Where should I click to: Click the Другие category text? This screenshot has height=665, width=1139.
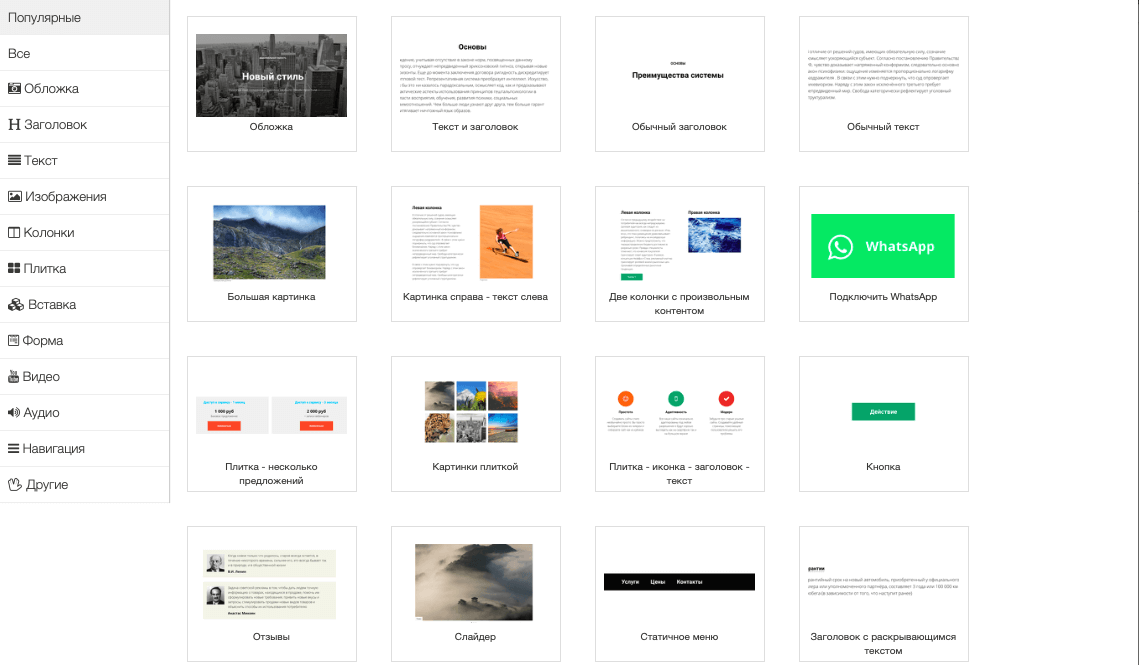click(47, 485)
